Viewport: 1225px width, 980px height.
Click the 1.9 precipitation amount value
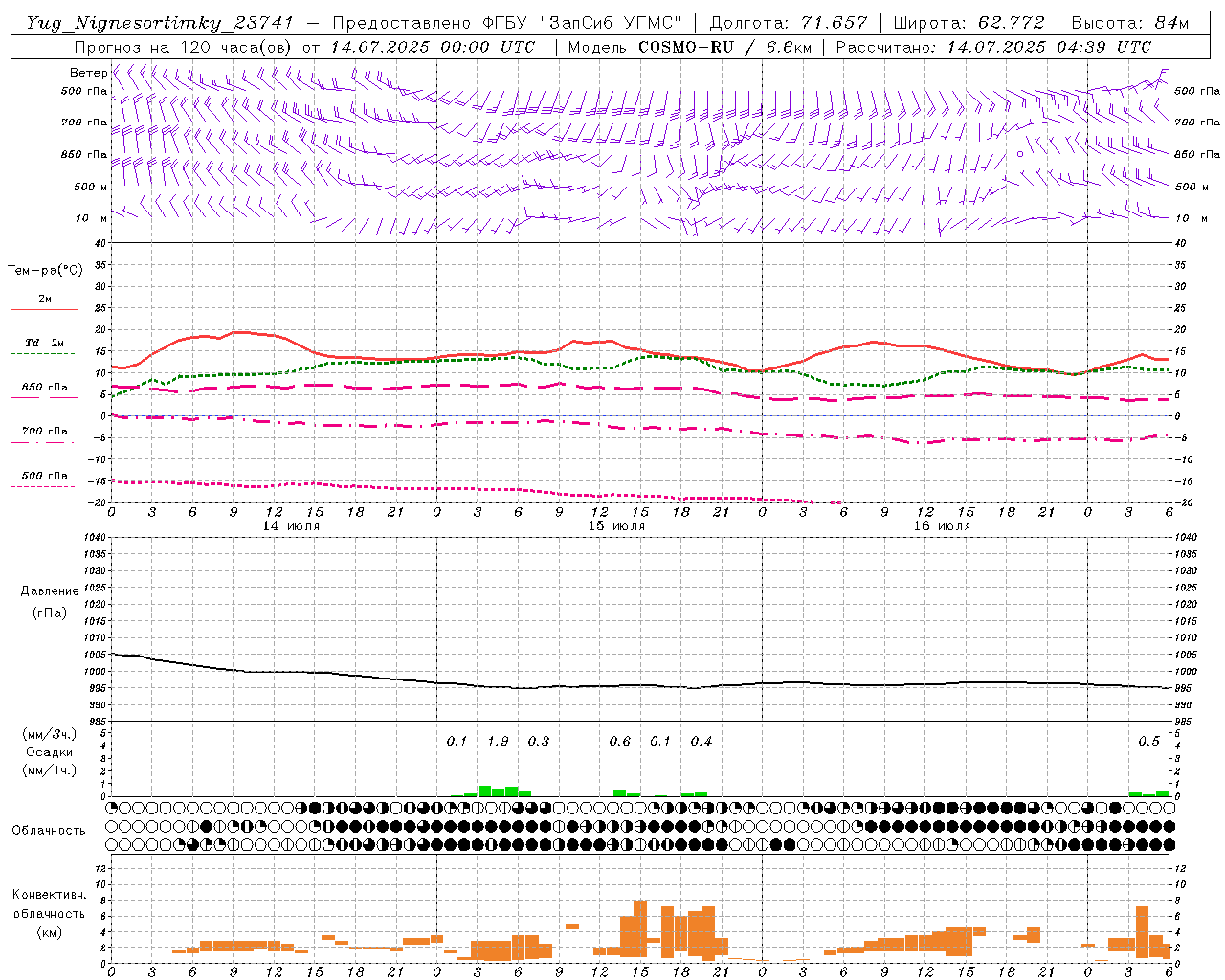[x=498, y=741]
